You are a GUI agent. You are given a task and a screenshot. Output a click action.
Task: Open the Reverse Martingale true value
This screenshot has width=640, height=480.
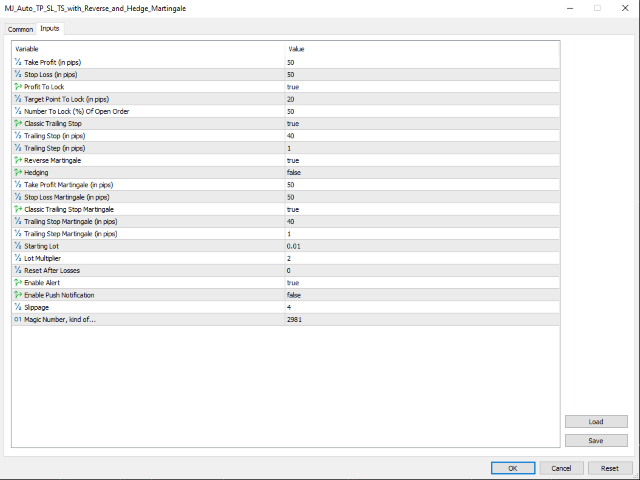[x=293, y=160]
